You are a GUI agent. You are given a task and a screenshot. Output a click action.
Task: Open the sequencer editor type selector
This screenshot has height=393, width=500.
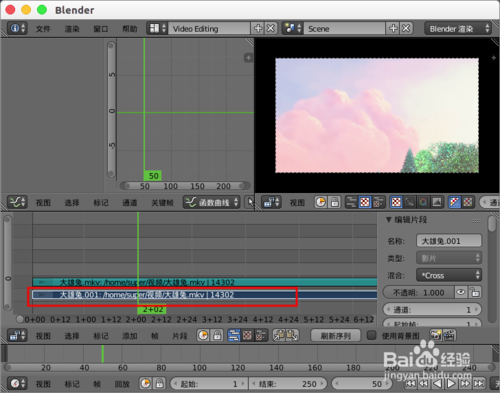click(17, 335)
